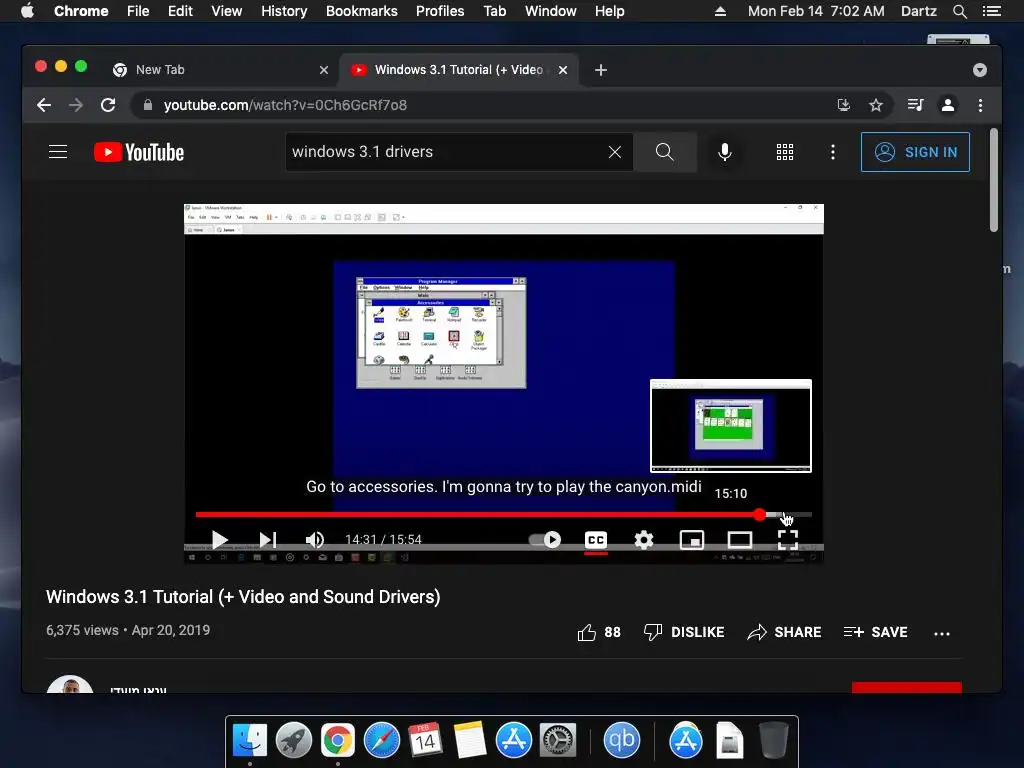Like the video with thumbs up

[599, 632]
